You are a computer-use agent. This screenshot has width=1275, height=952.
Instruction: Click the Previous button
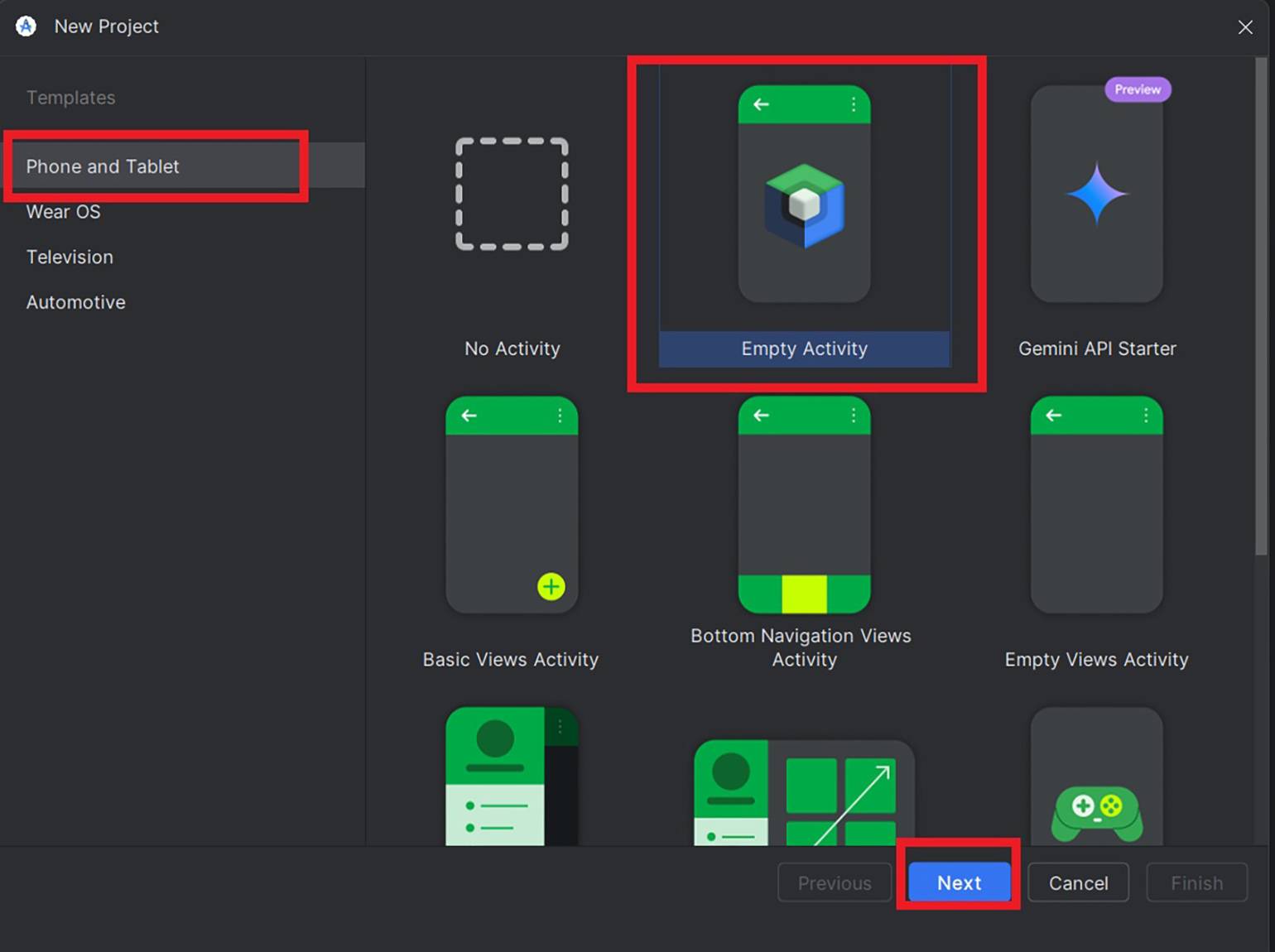[x=834, y=882]
